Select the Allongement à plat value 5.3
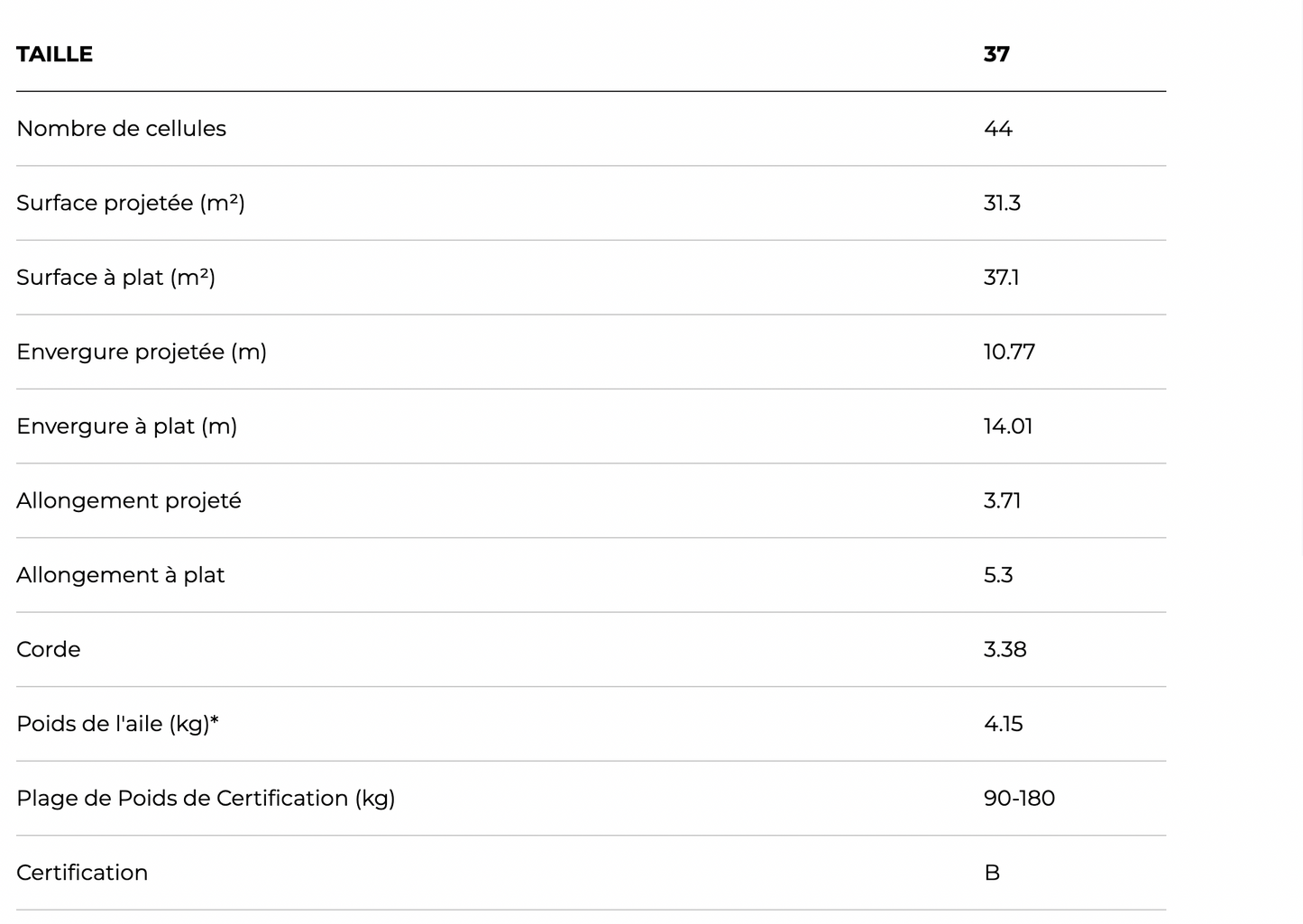 (x=998, y=575)
